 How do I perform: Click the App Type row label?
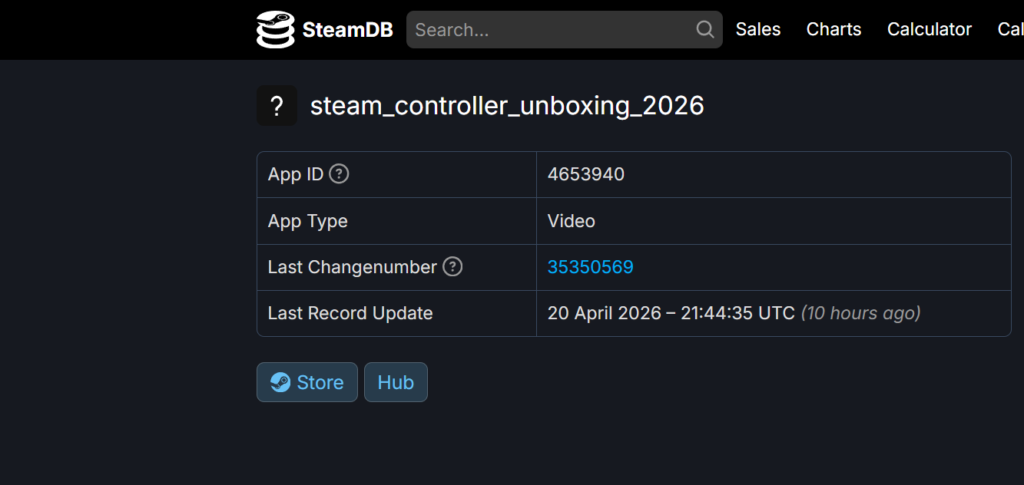308,221
